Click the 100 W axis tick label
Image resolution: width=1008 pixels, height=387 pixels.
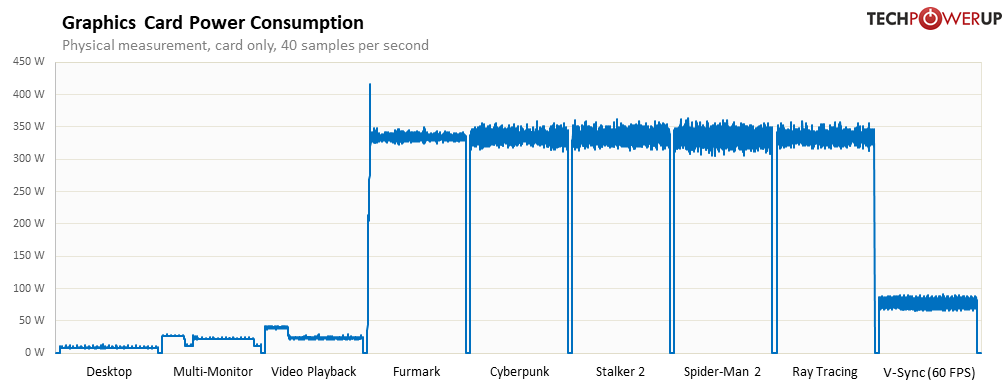[x=28, y=288]
